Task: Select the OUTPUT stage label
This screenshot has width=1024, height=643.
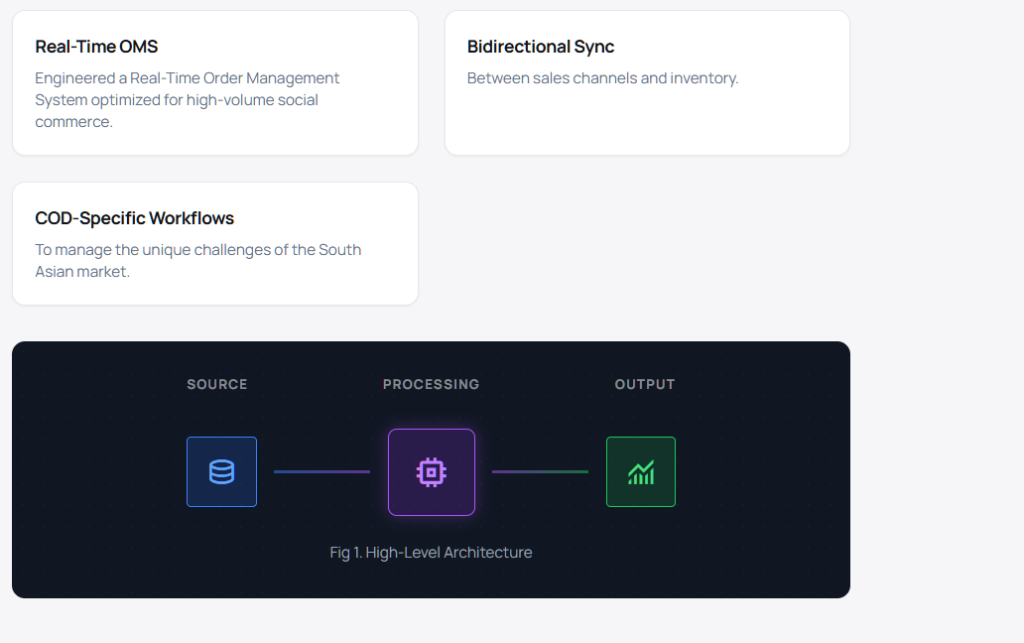Action: 644,384
